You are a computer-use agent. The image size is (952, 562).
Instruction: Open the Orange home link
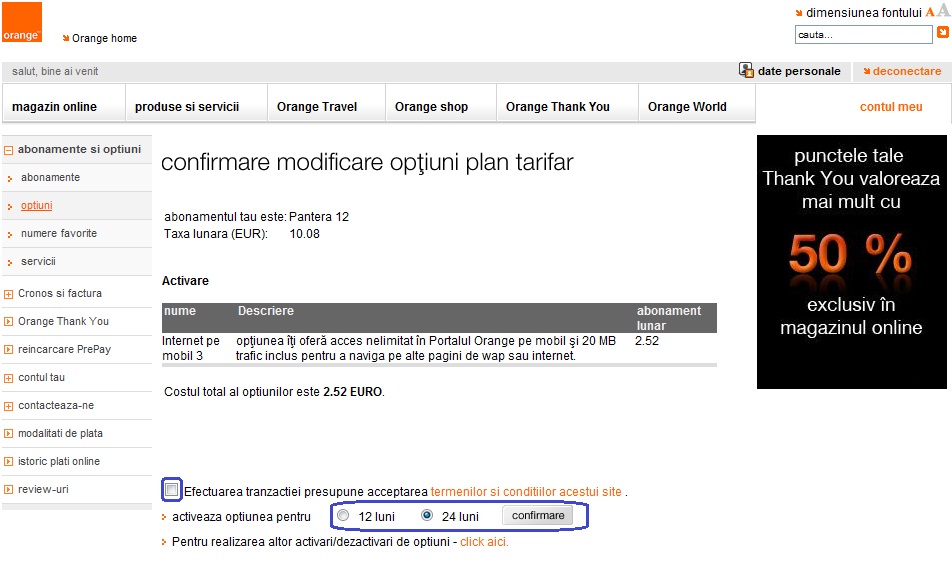coord(104,38)
